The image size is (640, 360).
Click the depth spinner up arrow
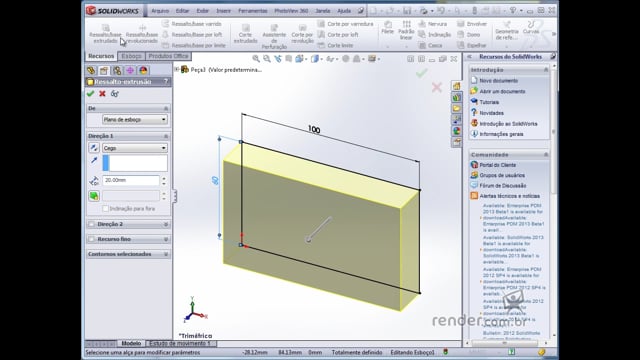click(x=164, y=178)
